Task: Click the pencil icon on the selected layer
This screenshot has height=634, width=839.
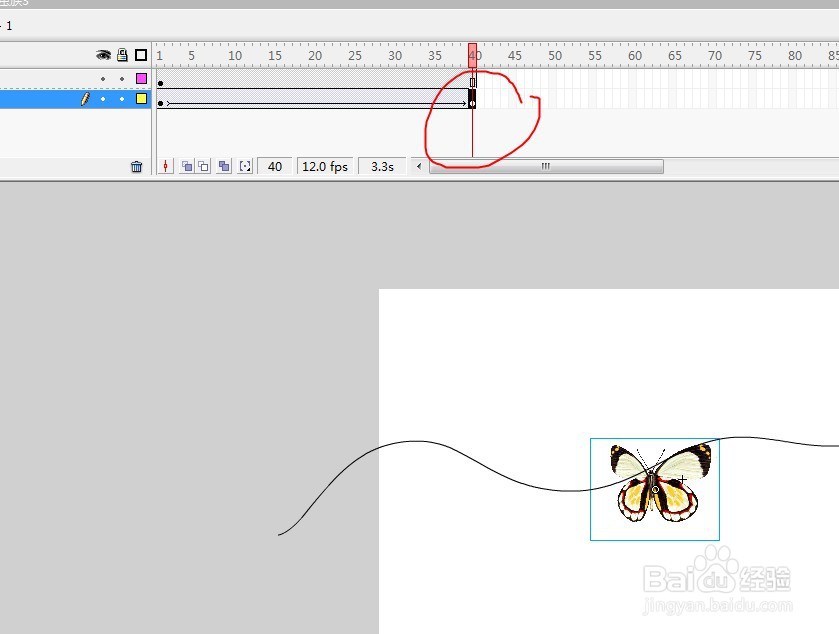Action: point(85,99)
